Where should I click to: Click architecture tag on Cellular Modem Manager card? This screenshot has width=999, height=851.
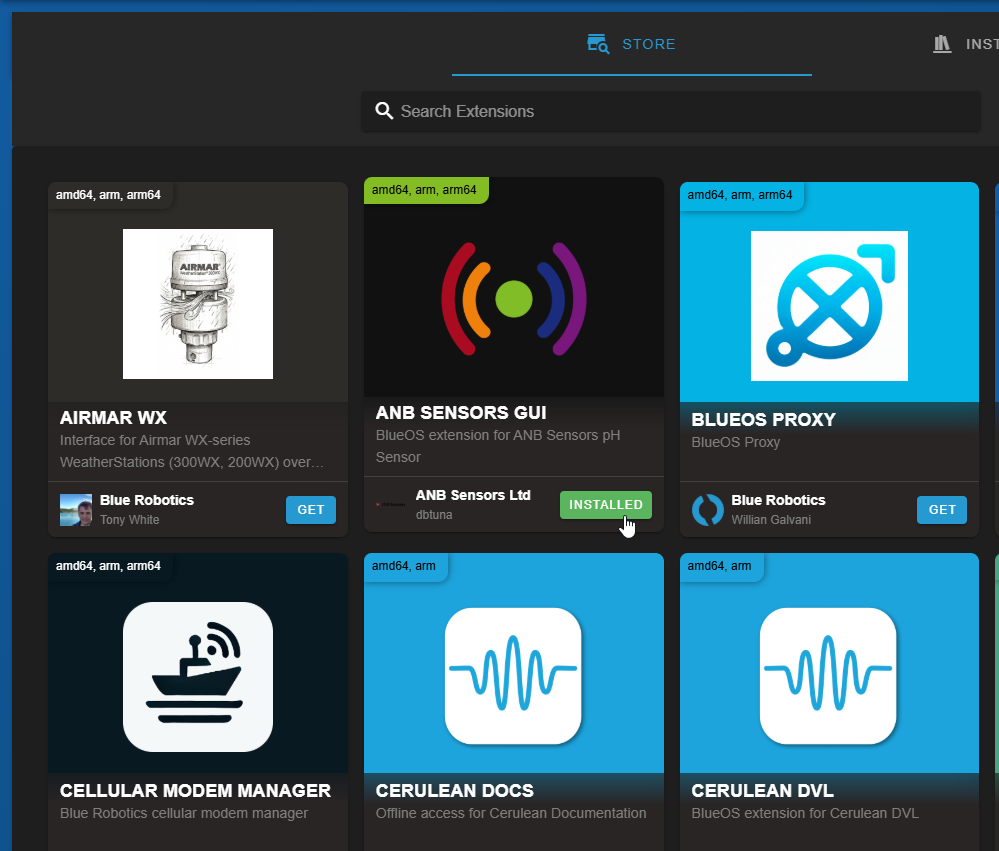pos(108,566)
